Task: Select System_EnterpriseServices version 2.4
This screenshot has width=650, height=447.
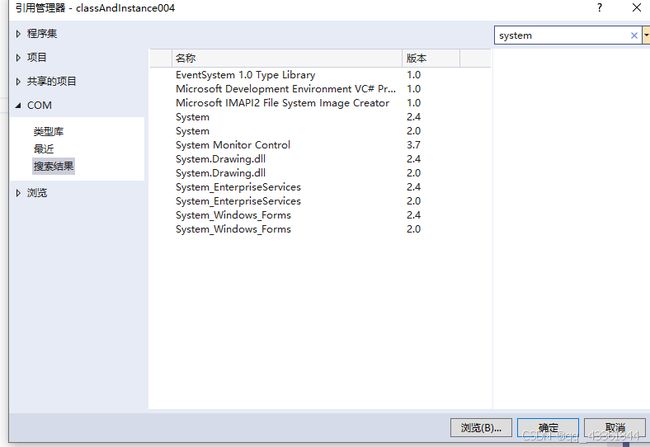Action: point(320,187)
